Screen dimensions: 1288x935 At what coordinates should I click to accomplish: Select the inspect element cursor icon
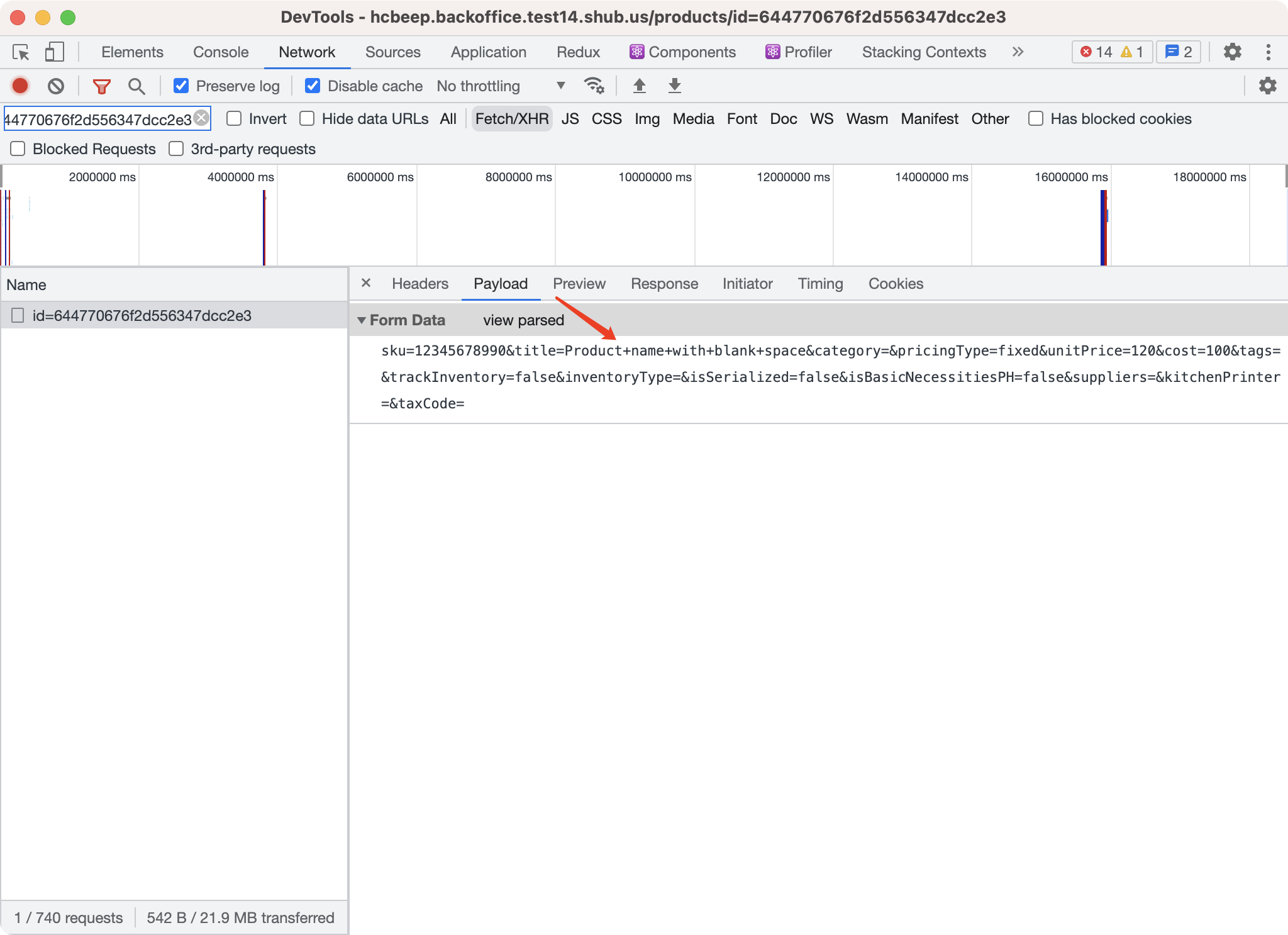[21, 52]
